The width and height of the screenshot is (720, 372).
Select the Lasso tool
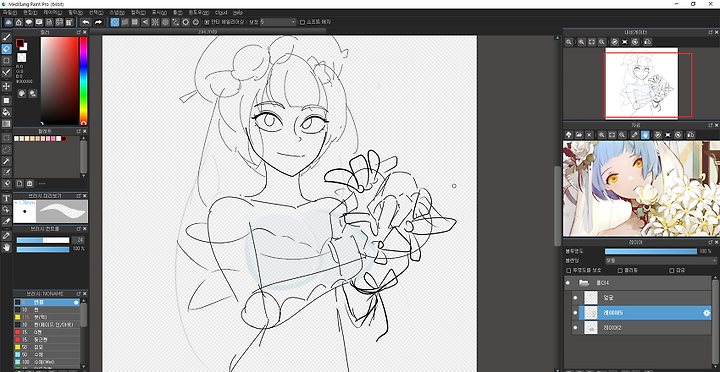point(6,149)
